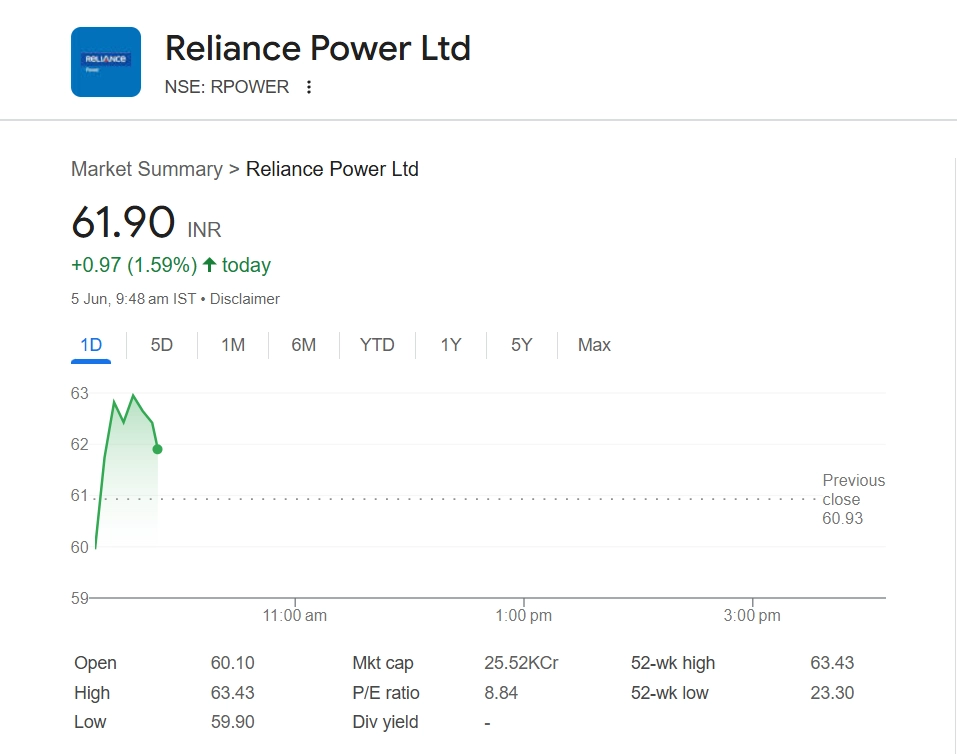The image size is (957, 754).
Task: Click the Reliance Power logo icon
Action: [x=106, y=62]
